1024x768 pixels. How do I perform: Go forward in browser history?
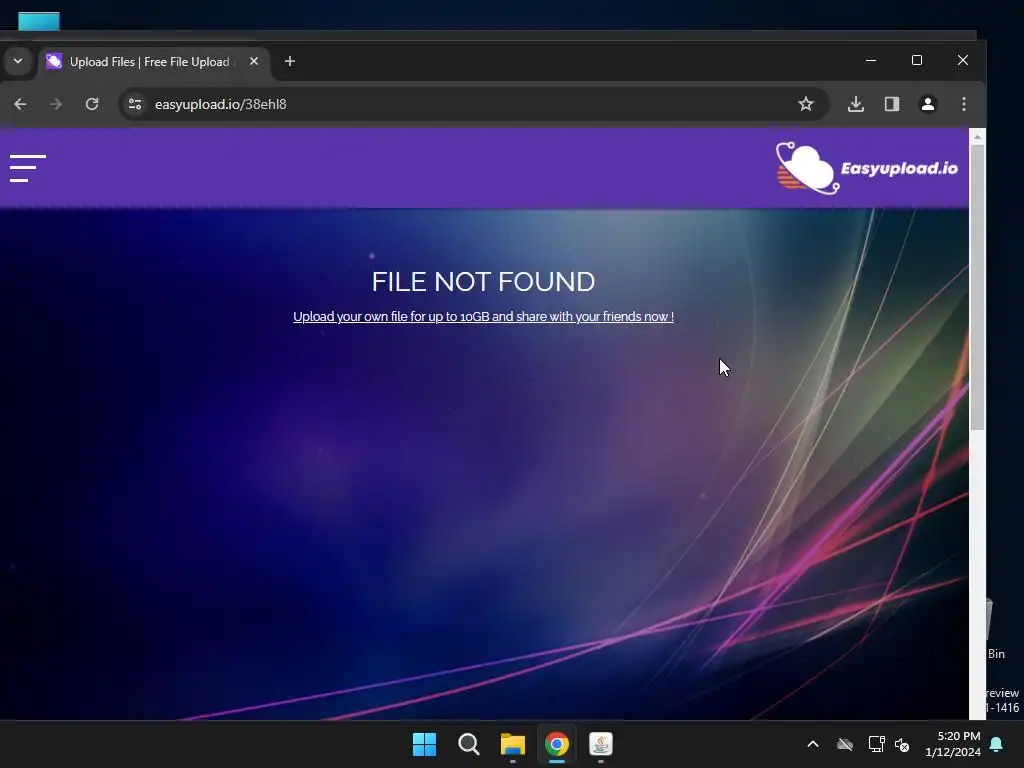pyautogui.click(x=56, y=104)
